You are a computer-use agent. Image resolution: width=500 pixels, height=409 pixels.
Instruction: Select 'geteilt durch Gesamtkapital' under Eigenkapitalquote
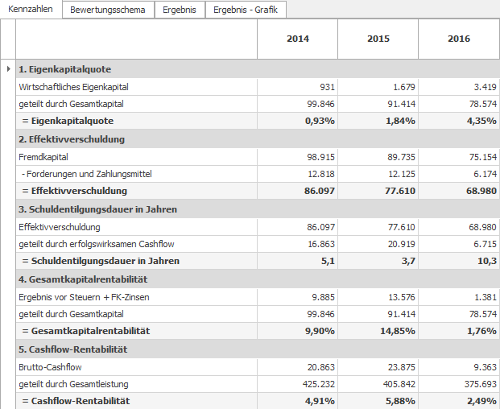tap(71, 104)
